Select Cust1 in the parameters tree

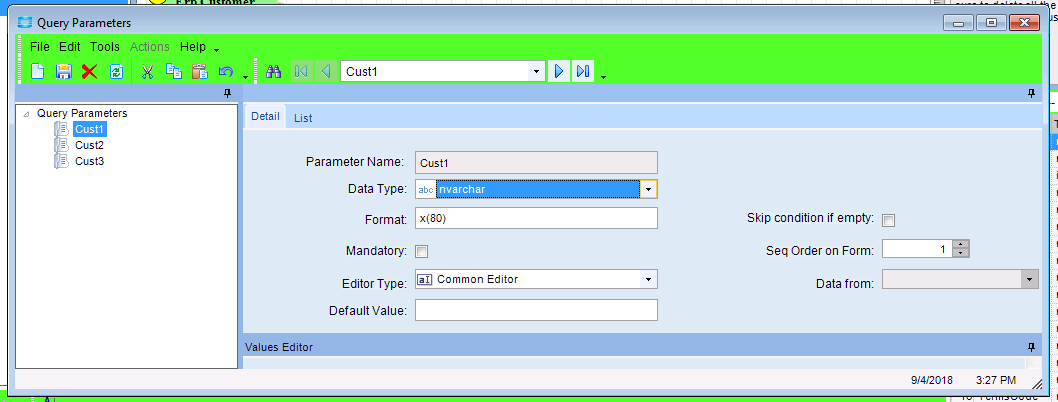coord(90,128)
